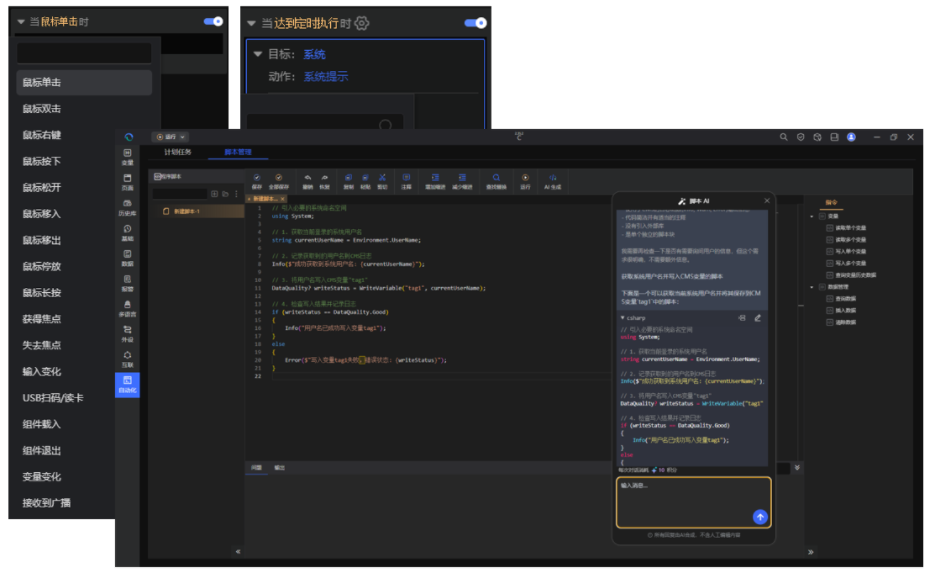This screenshot has height=573, width=930.
Task: Collapse the 变量 command tree group
Action: coord(811,216)
